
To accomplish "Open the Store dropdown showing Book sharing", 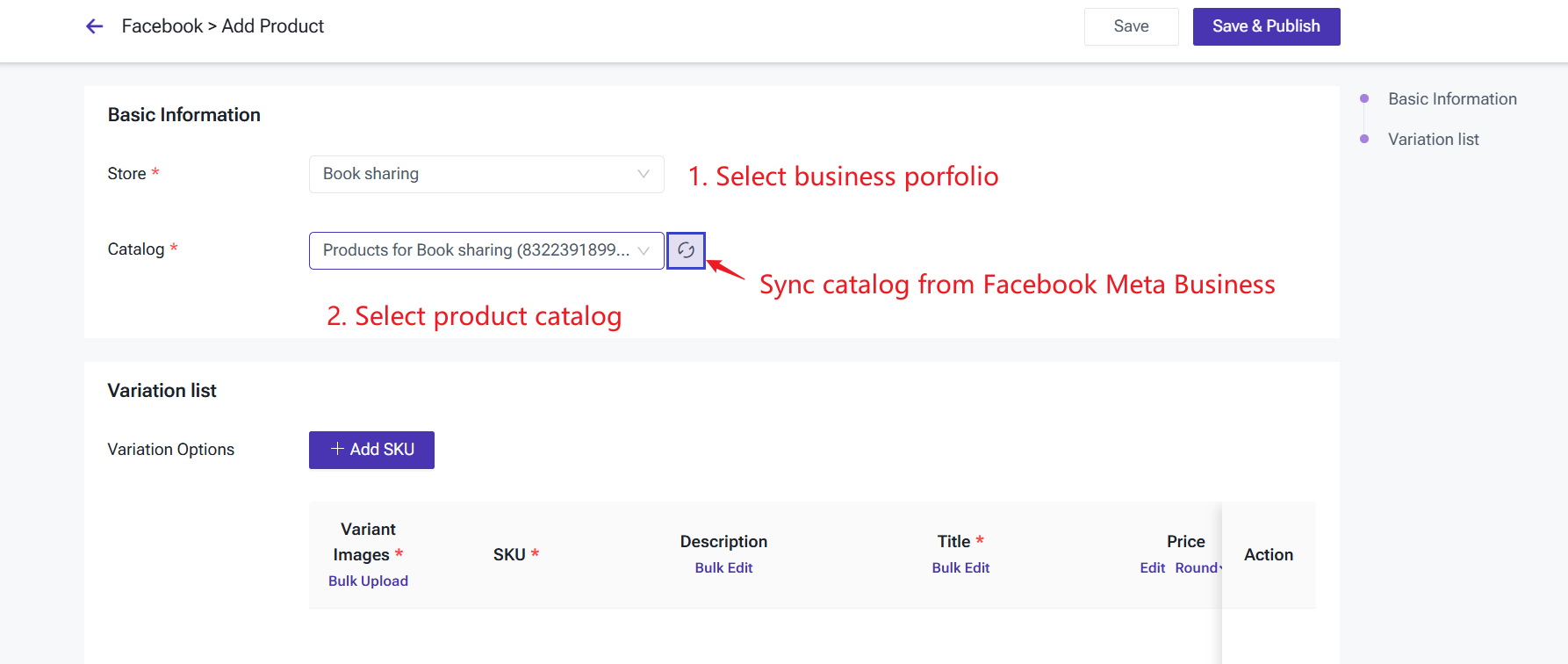I will (486, 174).
